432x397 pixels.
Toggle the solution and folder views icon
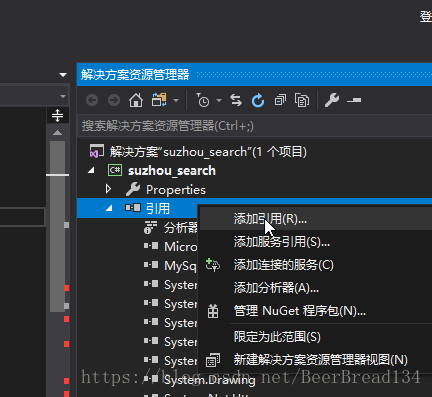(159, 100)
